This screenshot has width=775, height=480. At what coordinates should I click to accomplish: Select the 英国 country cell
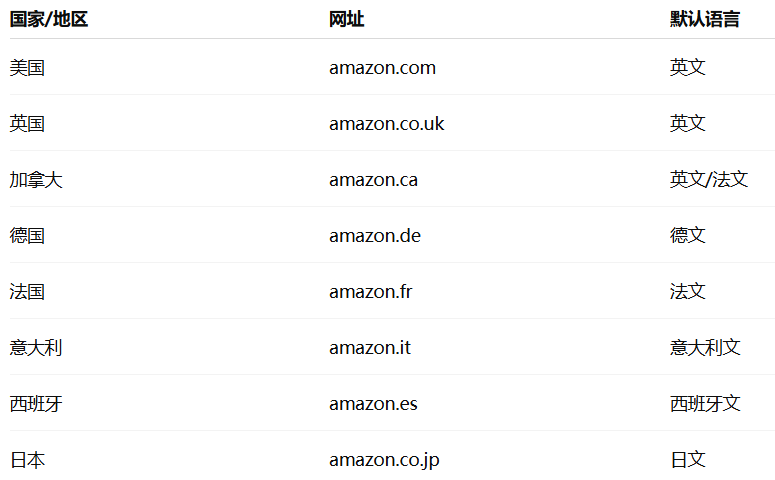click(27, 124)
